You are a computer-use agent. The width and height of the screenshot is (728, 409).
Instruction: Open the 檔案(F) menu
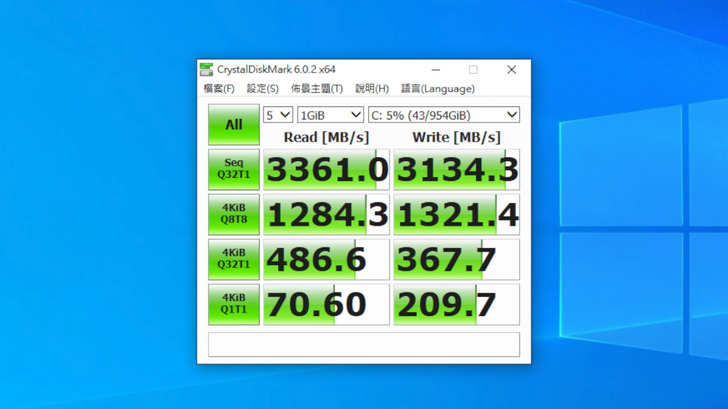pyautogui.click(x=219, y=89)
